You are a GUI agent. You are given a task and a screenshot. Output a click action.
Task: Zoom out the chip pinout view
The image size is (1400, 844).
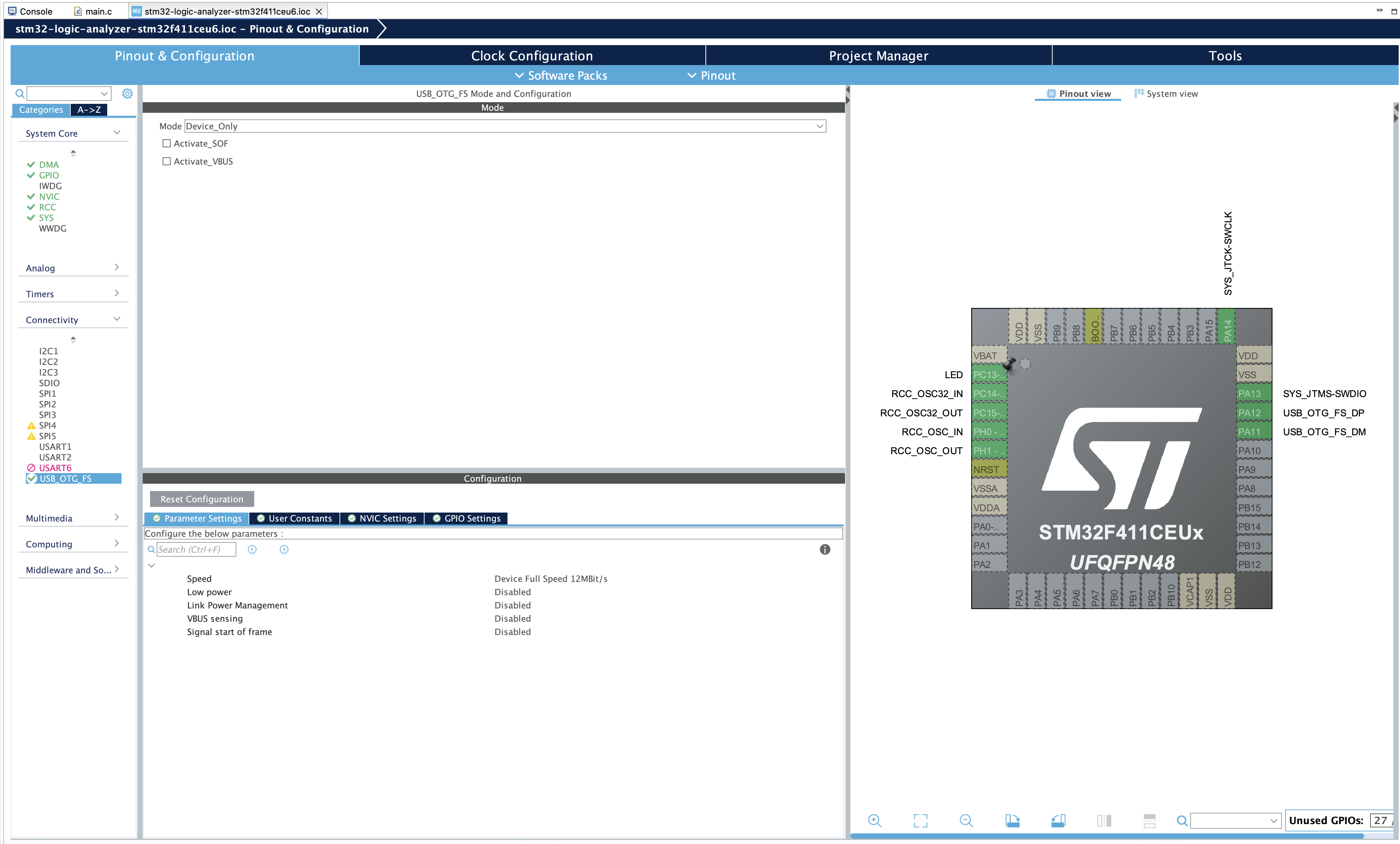tap(966, 820)
